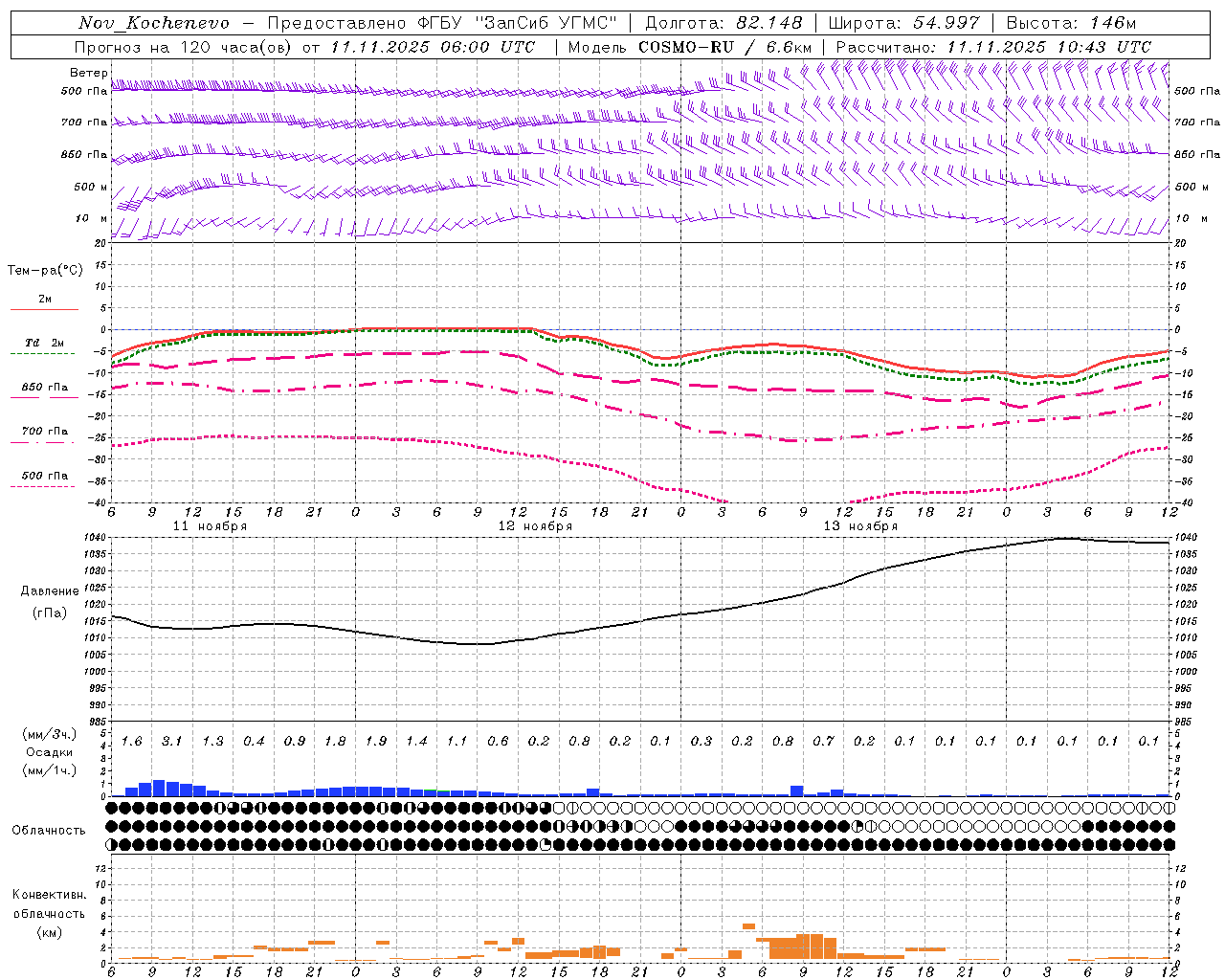Viewport: 1225px width, 980px height.
Task: Click the Ветер wind section label
Action: click(88, 72)
